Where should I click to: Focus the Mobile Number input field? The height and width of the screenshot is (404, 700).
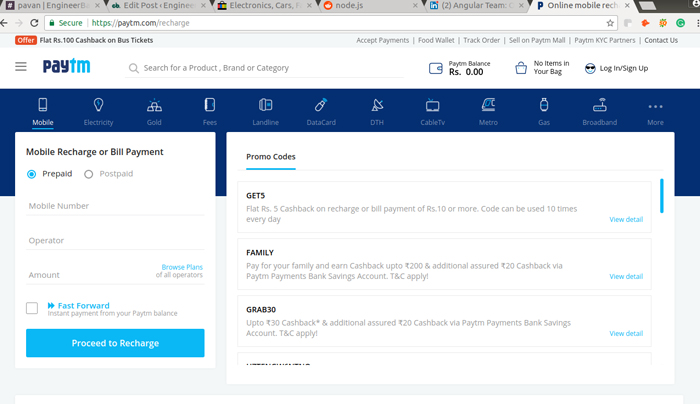pyautogui.click(x=115, y=206)
